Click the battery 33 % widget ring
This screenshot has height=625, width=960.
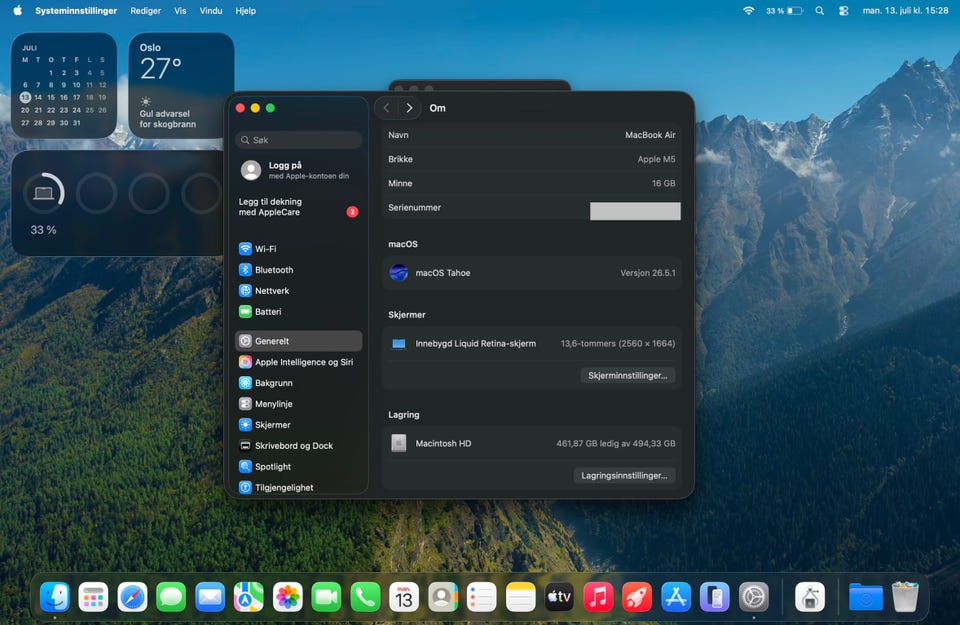point(43,193)
